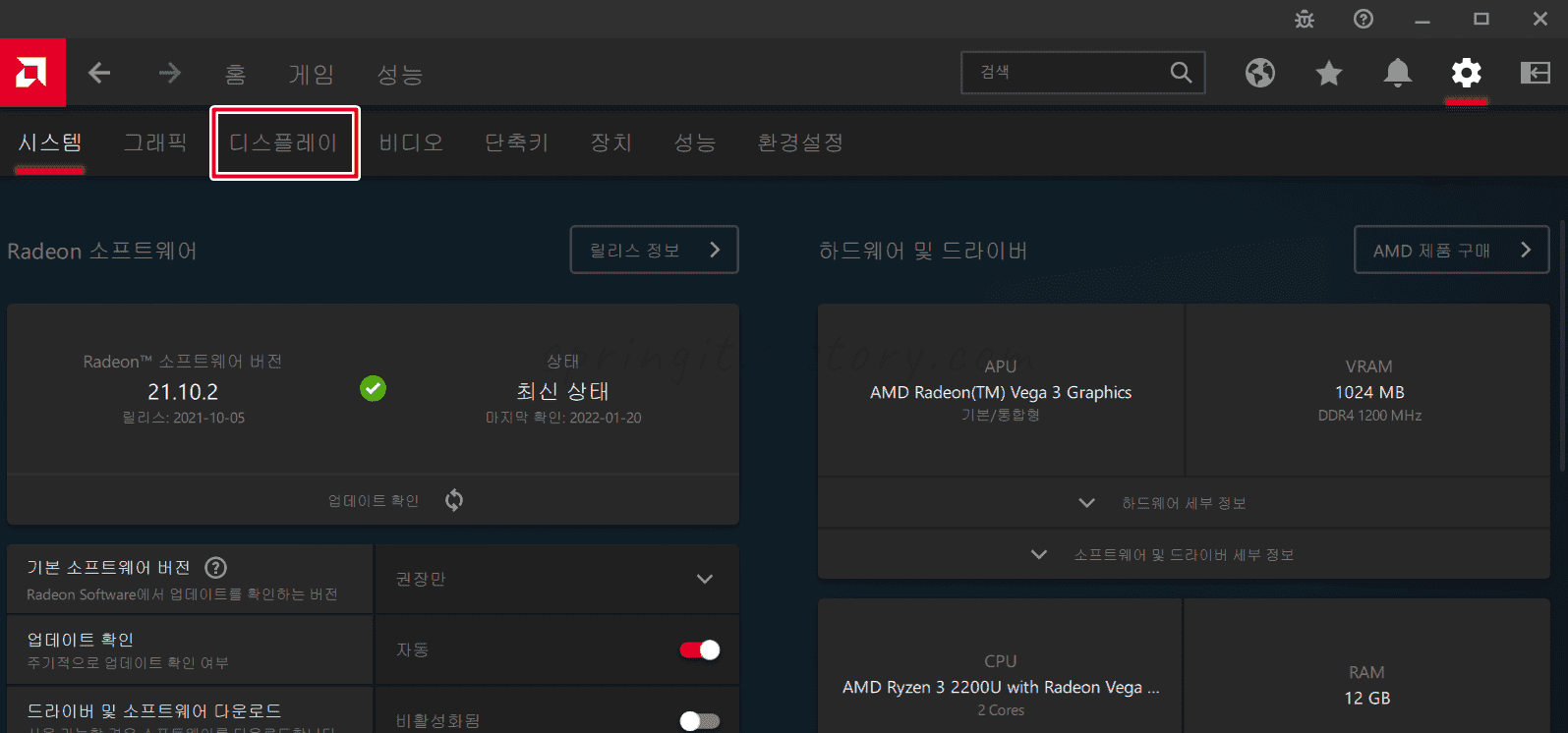
Task: Click the search magnifier icon
Action: click(x=1181, y=73)
